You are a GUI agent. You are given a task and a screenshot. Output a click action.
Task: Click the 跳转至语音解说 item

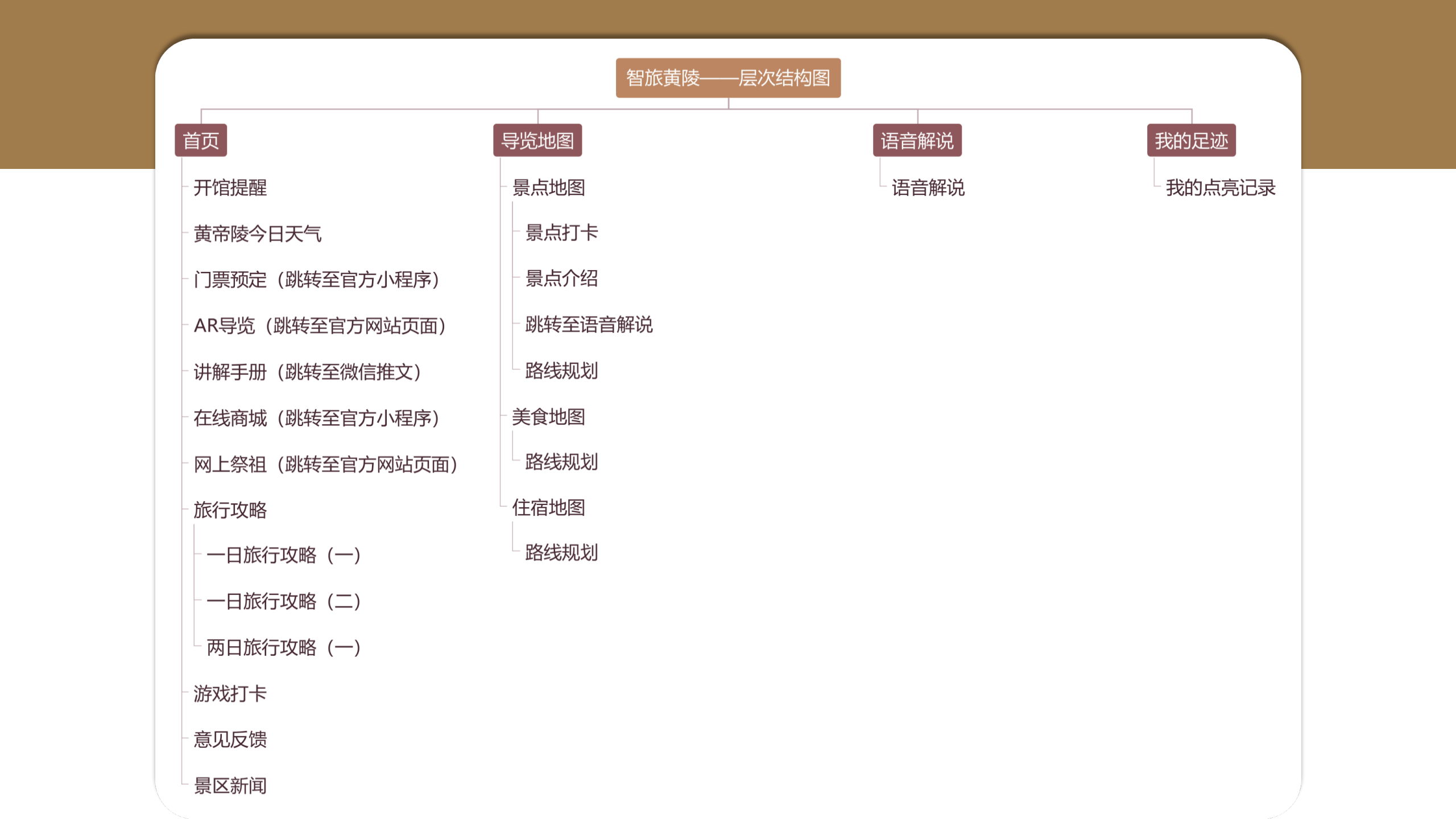589,325
